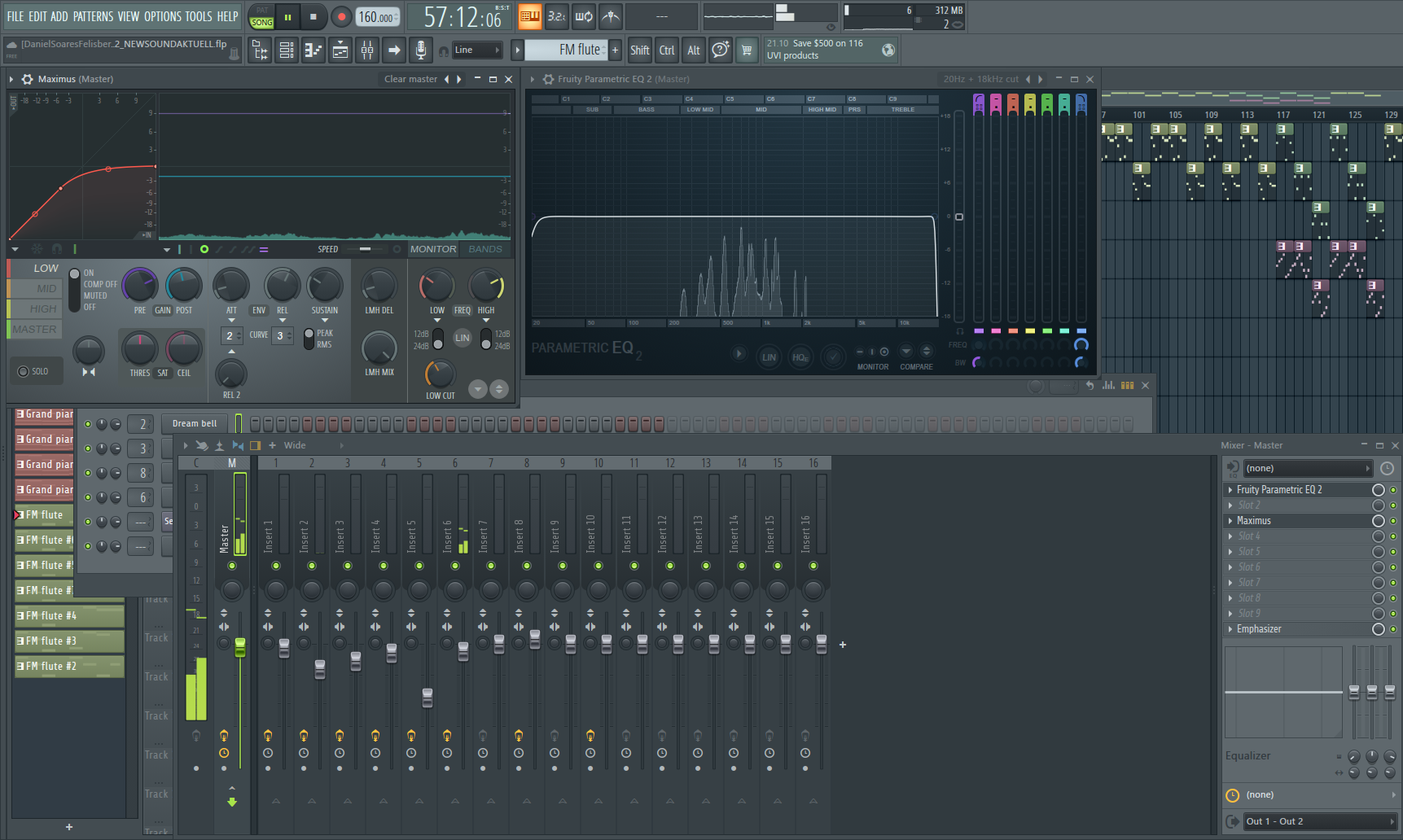Click the shopping cart icon

pos(747,50)
